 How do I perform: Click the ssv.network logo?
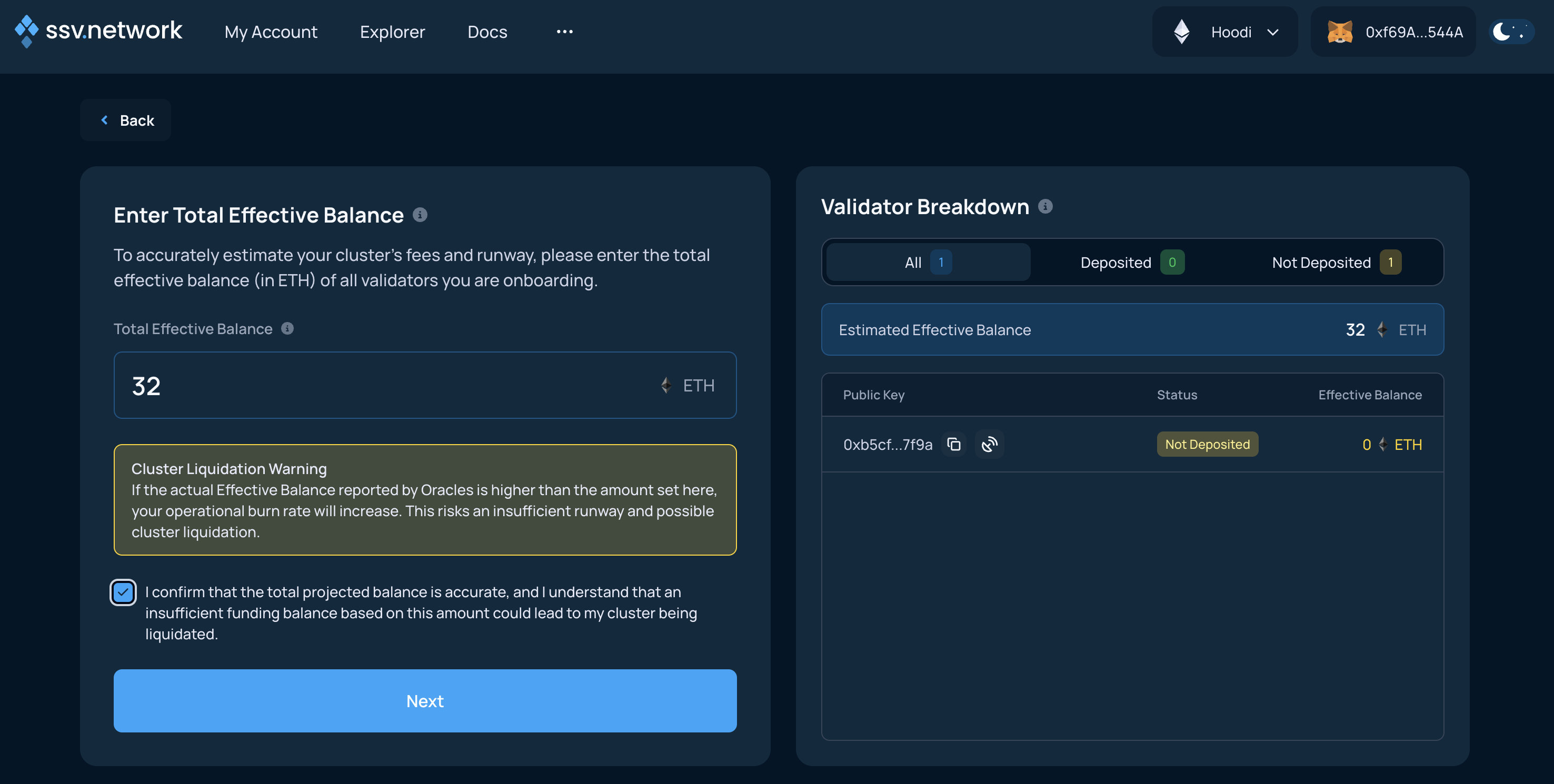click(98, 31)
